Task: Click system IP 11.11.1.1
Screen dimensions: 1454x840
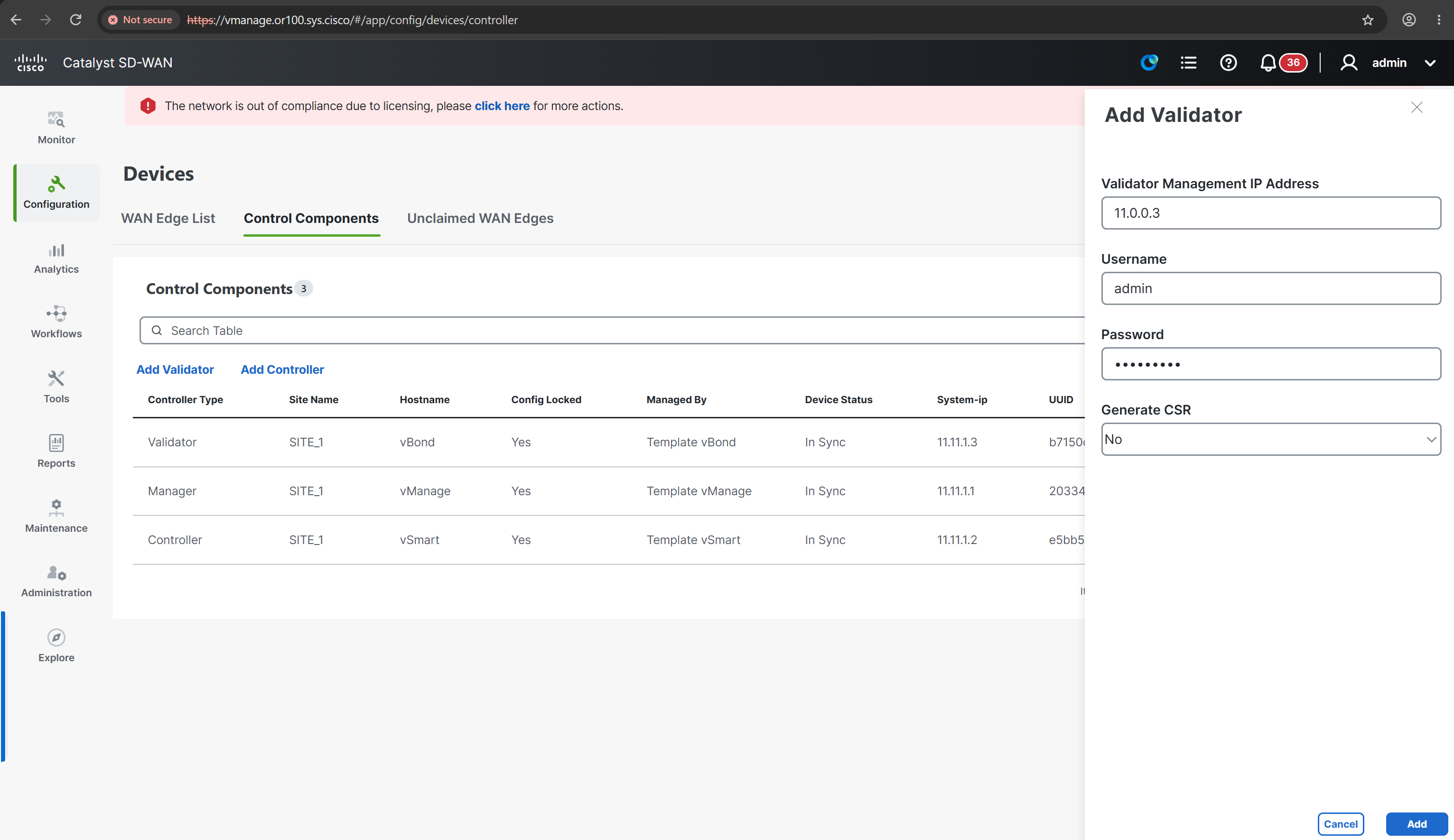Action: pos(955,491)
